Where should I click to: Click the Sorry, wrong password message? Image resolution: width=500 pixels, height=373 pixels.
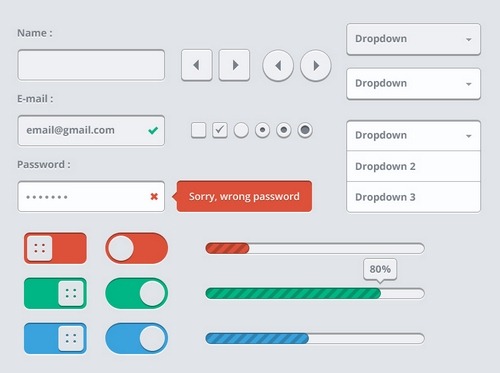click(244, 197)
